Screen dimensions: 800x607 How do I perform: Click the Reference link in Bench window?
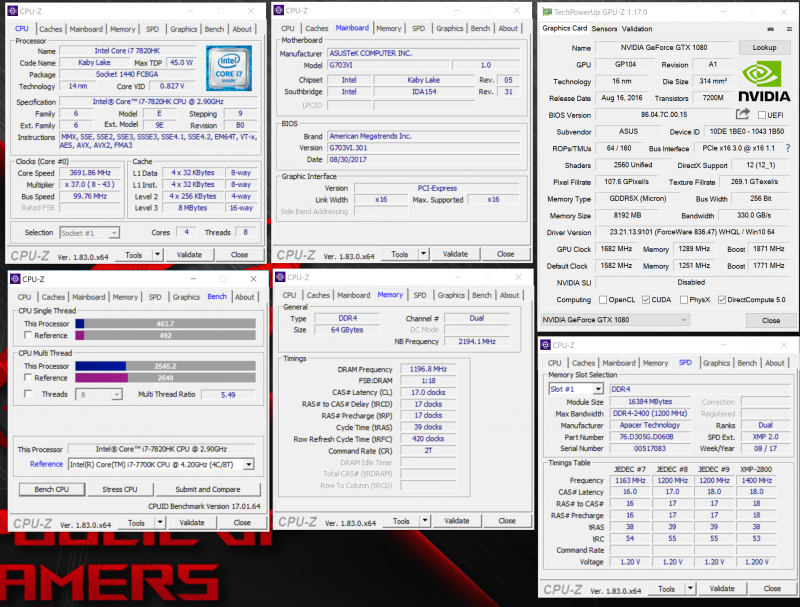(x=46, y=464)
